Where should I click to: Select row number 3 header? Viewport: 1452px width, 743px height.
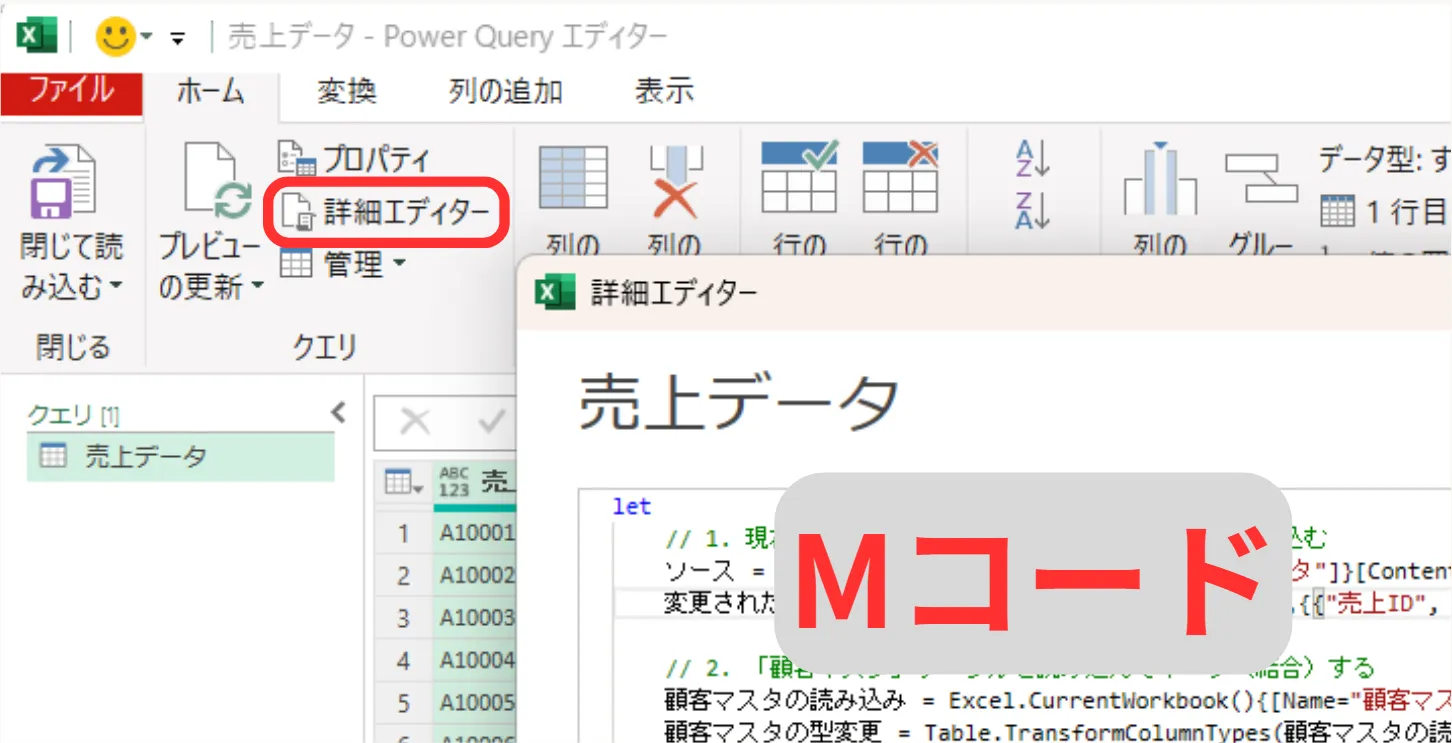pyautogui.click(x=404, y=618)
